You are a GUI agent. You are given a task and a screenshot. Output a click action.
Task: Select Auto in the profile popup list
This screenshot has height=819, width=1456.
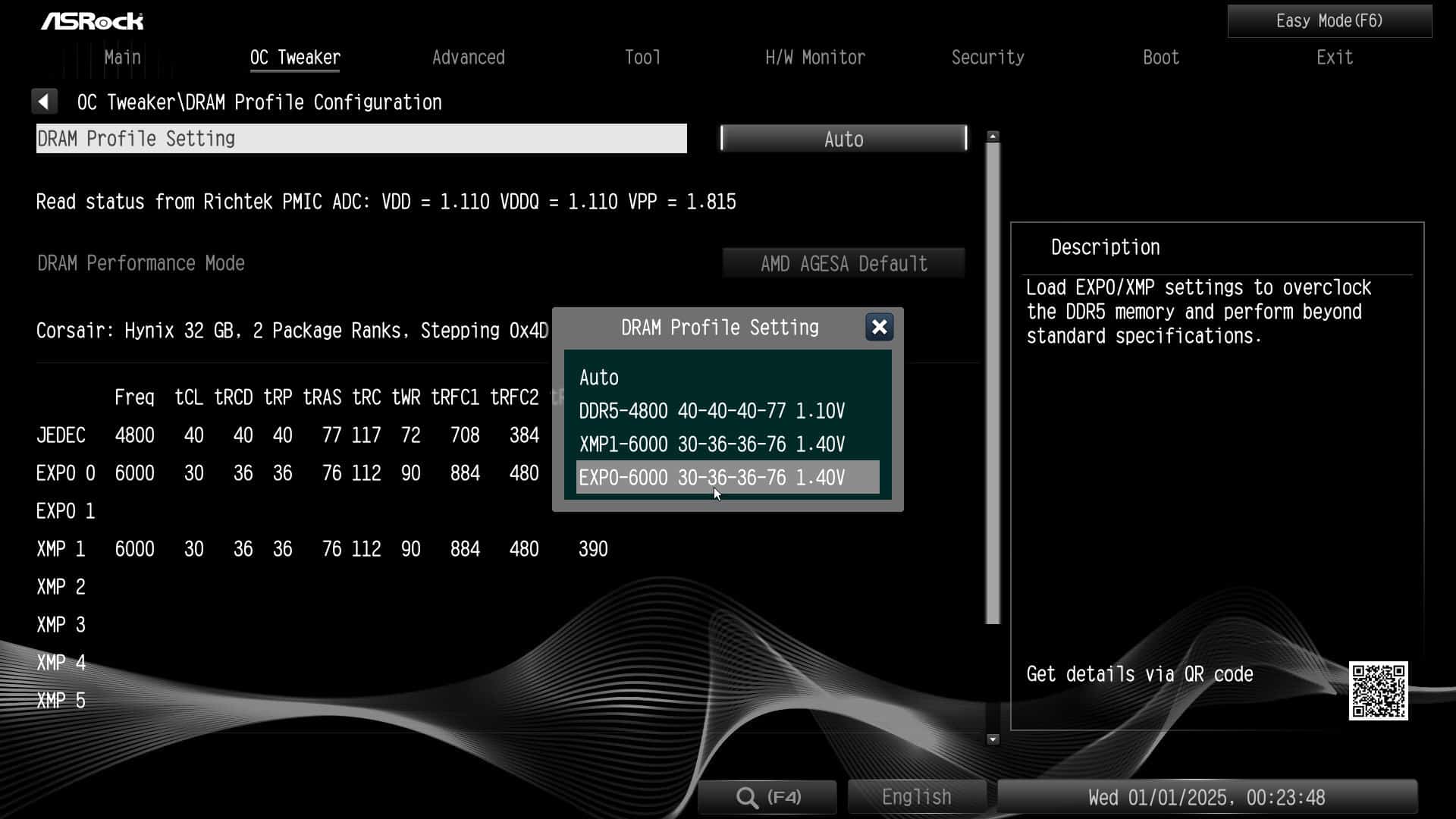pyautogui.click(x=727, y=378)
